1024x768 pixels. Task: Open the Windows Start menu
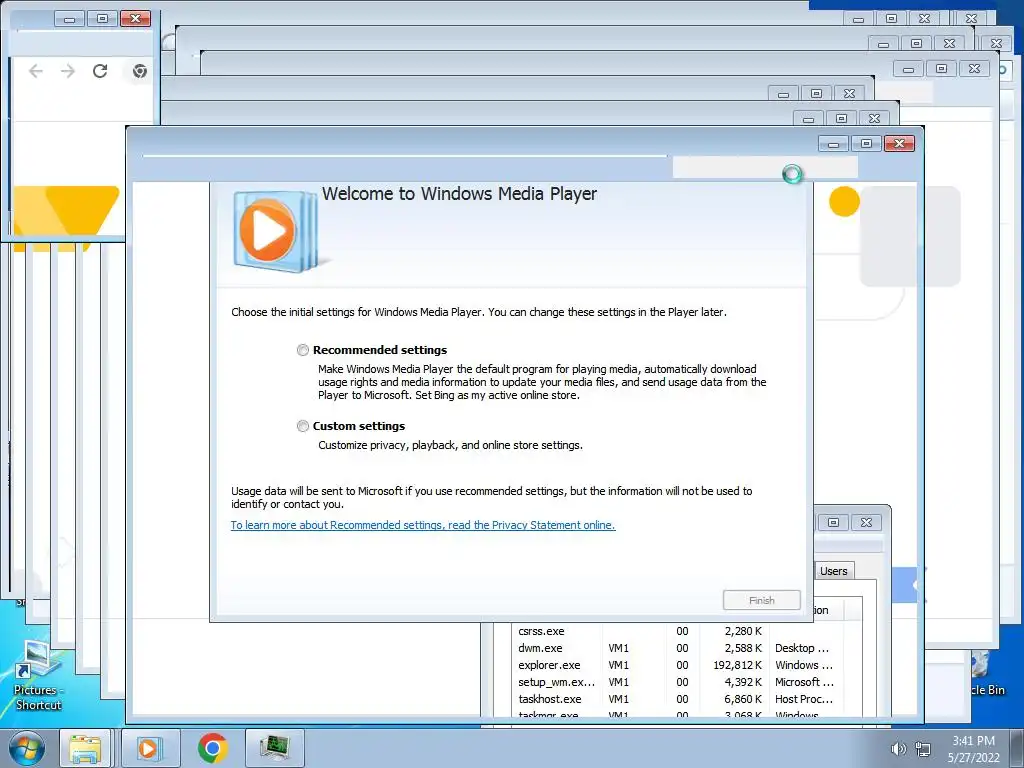pos(27,748)
